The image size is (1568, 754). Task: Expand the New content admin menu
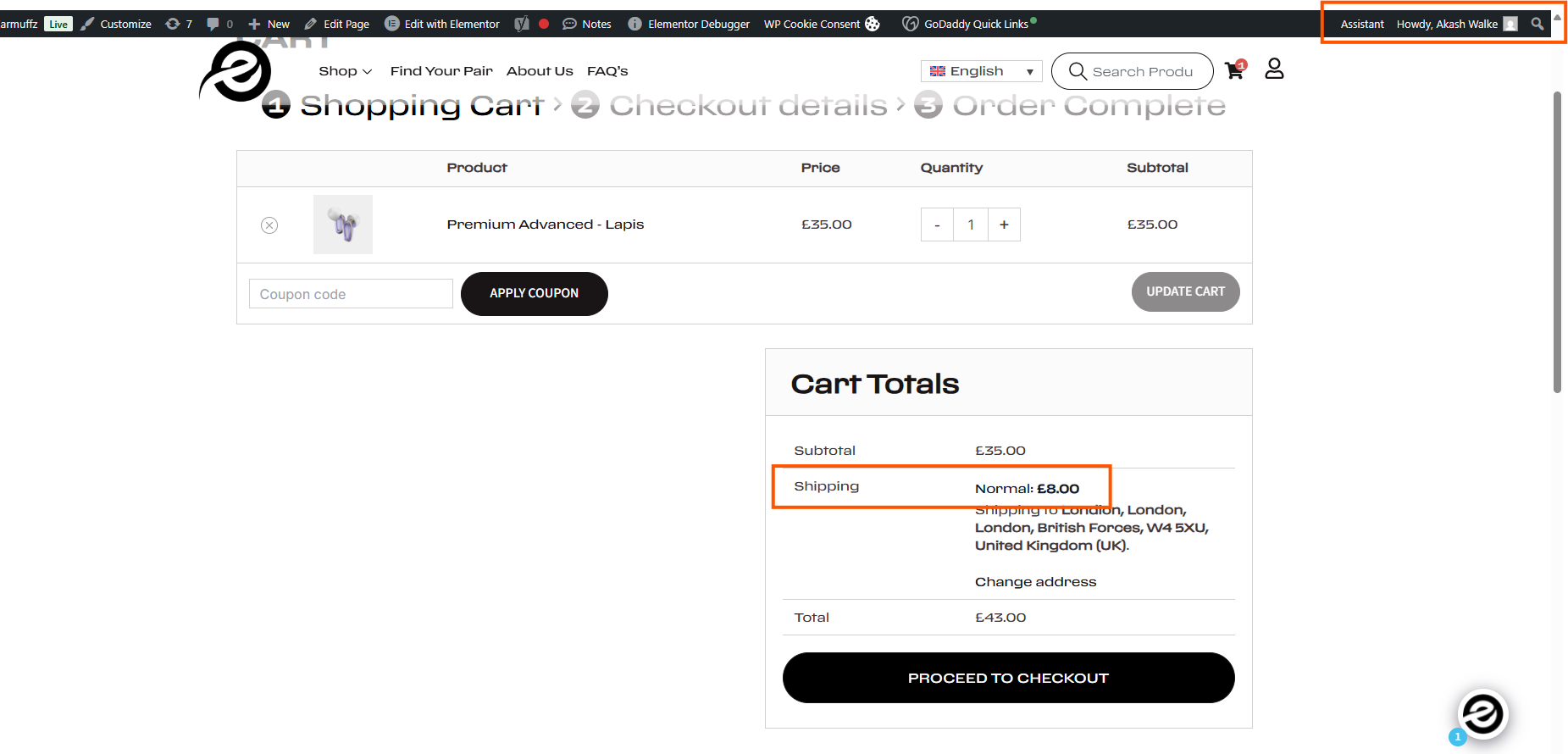(x=269, y=24)
